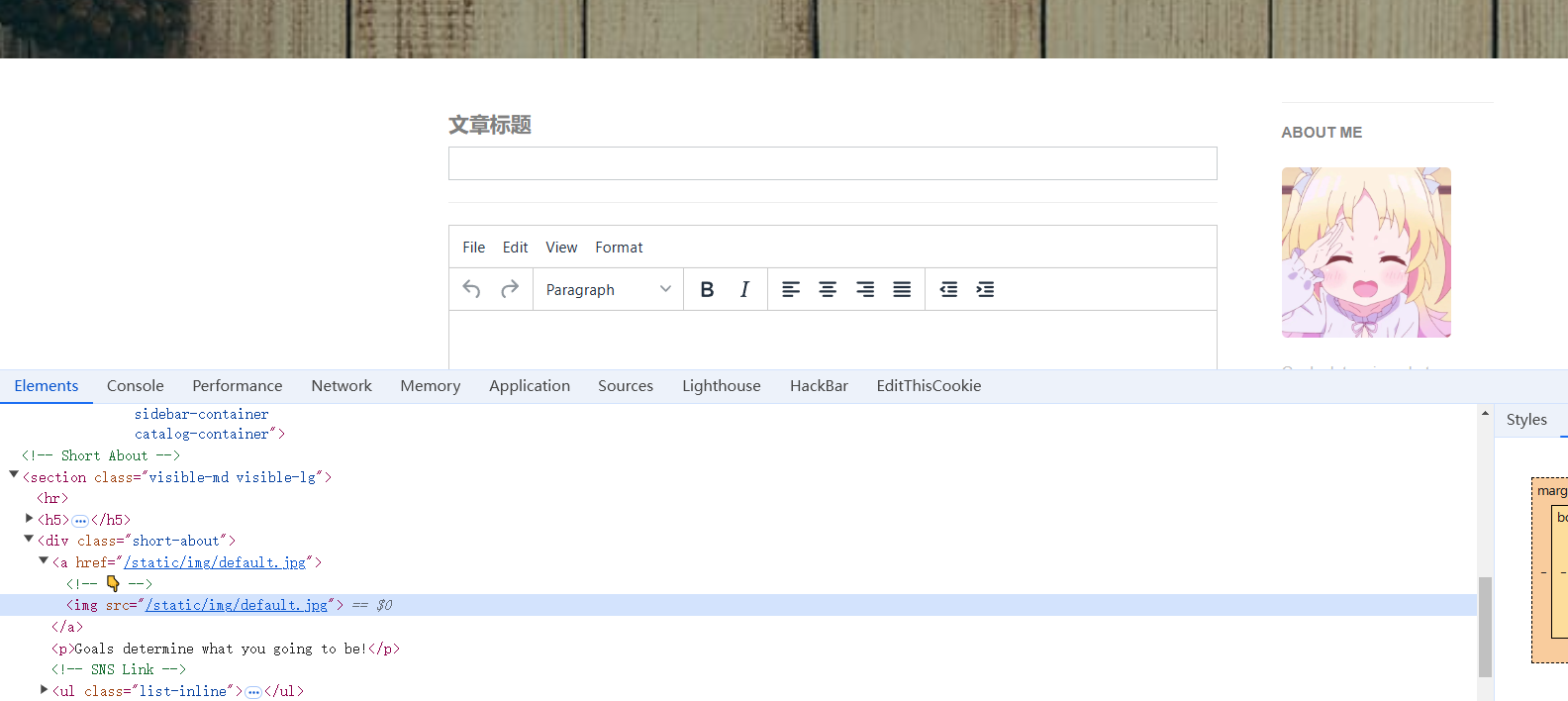Viewport: 1568px width, 701px height.
Task: Decrease indent in the editor toolbar
Action: click(x=948, y=289)
